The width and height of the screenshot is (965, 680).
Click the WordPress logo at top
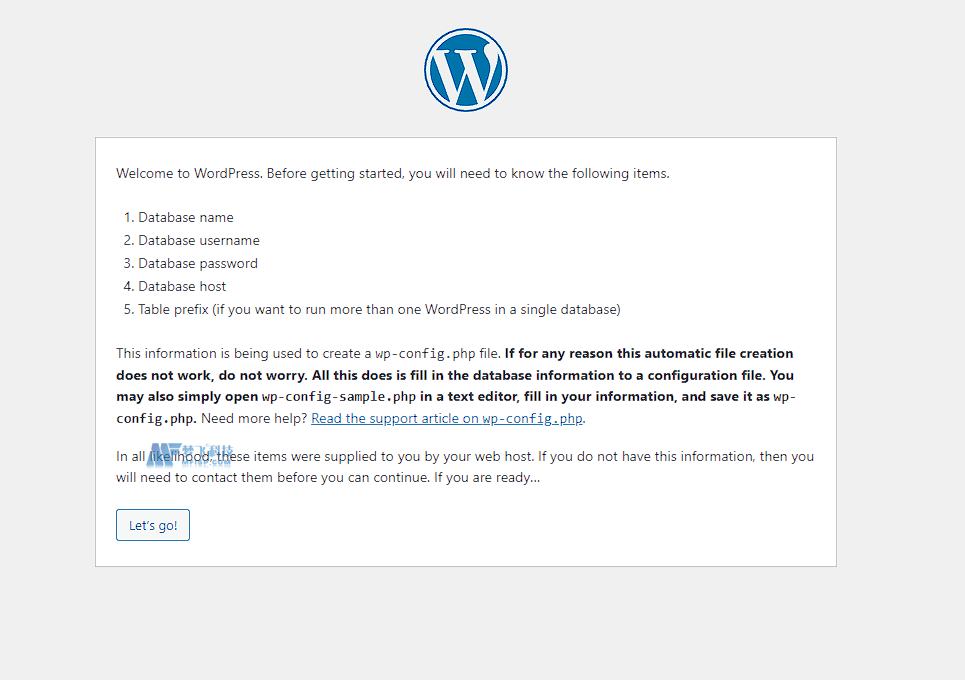[466, 70]
